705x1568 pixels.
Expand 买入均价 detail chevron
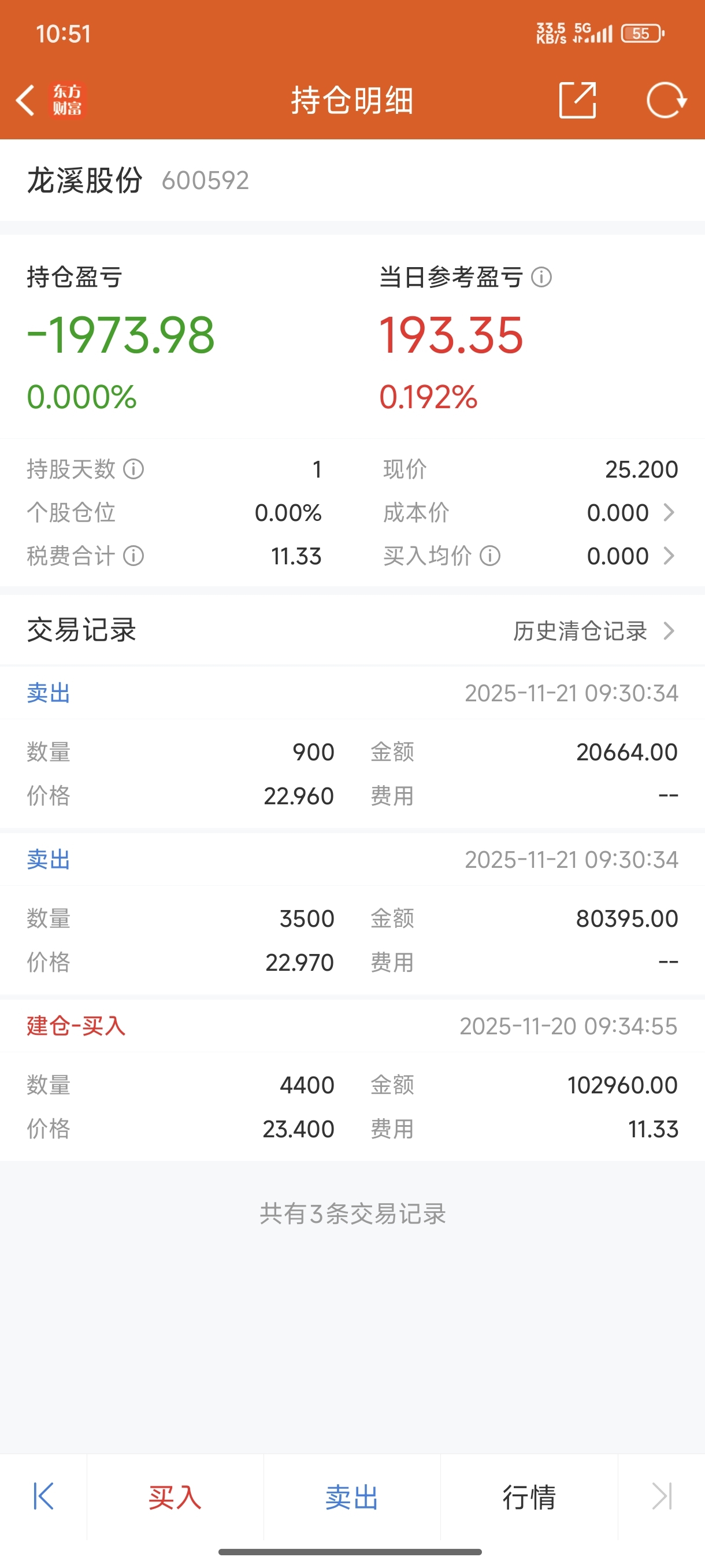[x=669, y=556]
